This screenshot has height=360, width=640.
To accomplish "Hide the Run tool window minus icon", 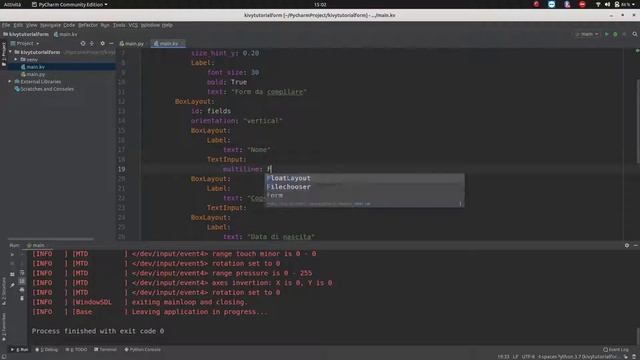I will point(636,245).
